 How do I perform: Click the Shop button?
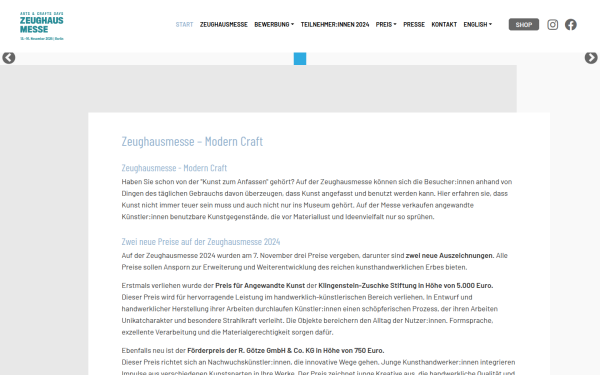tap(524, 24)
